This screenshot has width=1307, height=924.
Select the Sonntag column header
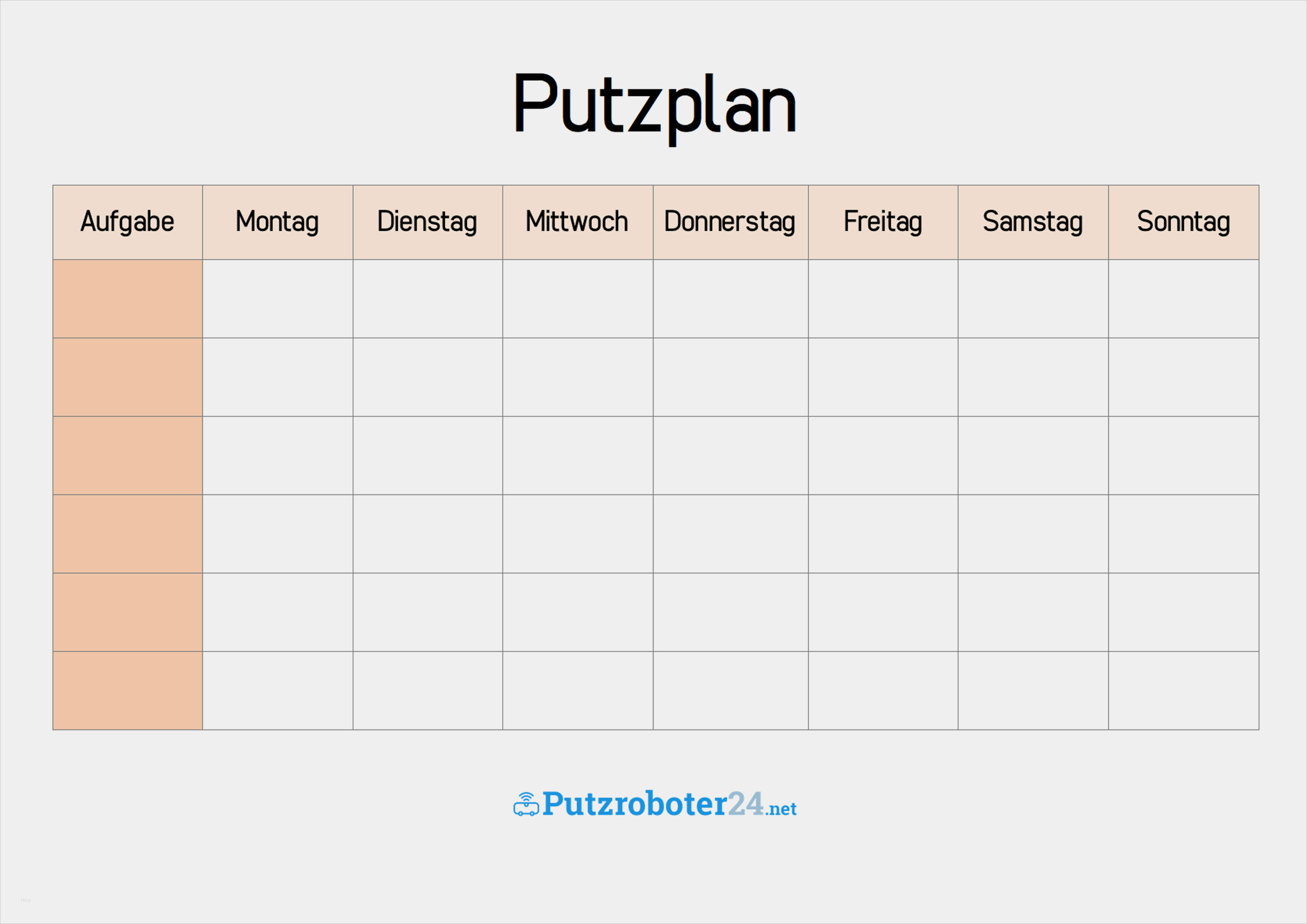pos(1184,222)
